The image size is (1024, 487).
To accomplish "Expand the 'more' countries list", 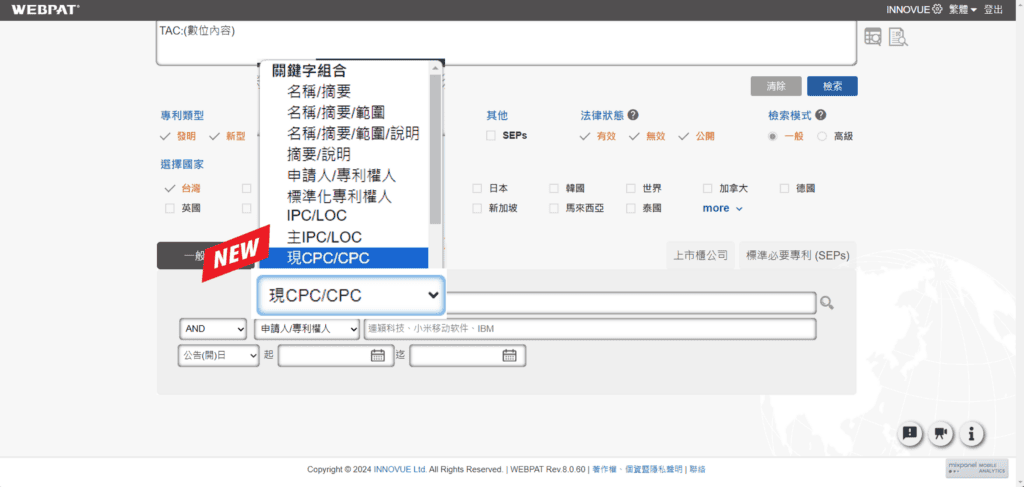I will 722,208.
